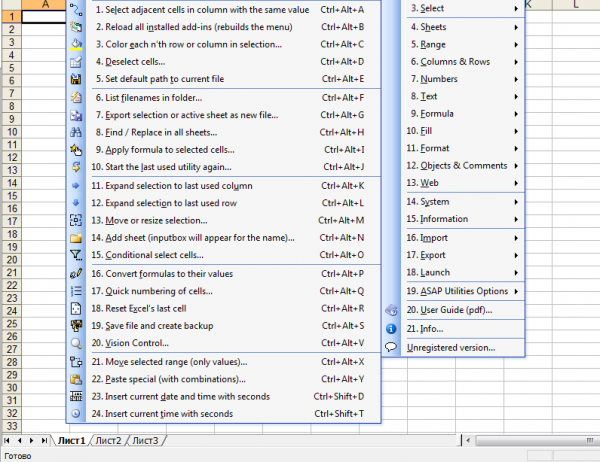This screenshot has height=462, width=600.
Task: Click the Unregistered version speech bubble icon
Action: coord(391,347)
